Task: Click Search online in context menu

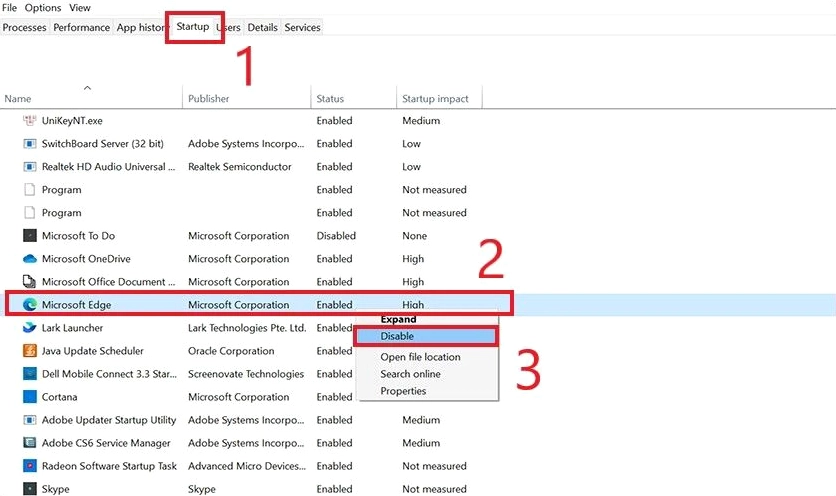Action: [x=410, y=374]
